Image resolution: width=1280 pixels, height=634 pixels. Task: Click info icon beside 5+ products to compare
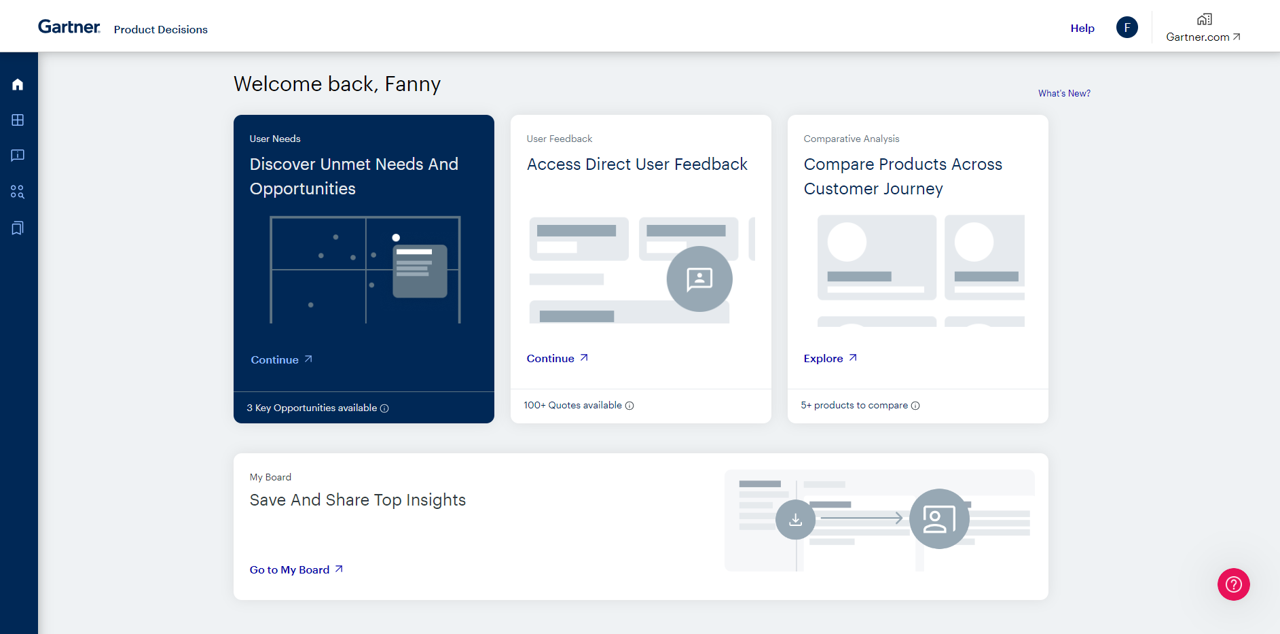(915, 406)
